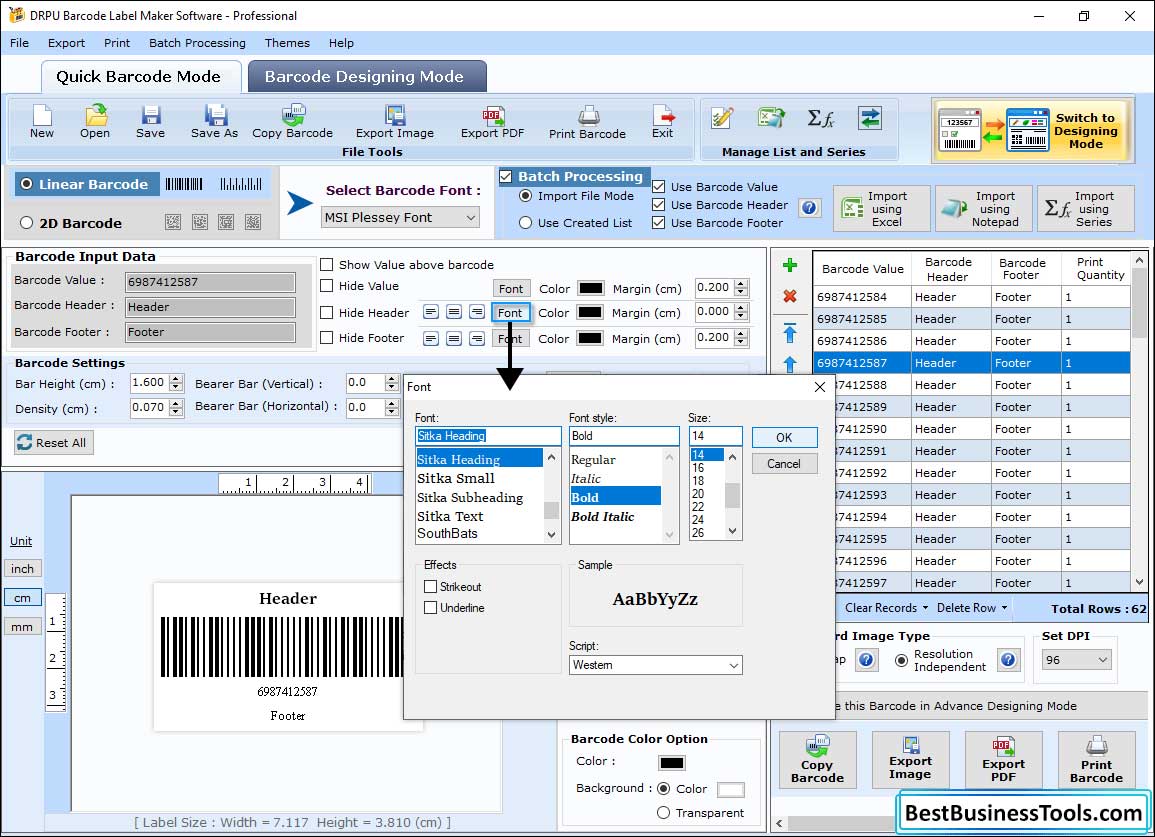
Task: Click the Exit icon
Action: [x=662, y=122]
